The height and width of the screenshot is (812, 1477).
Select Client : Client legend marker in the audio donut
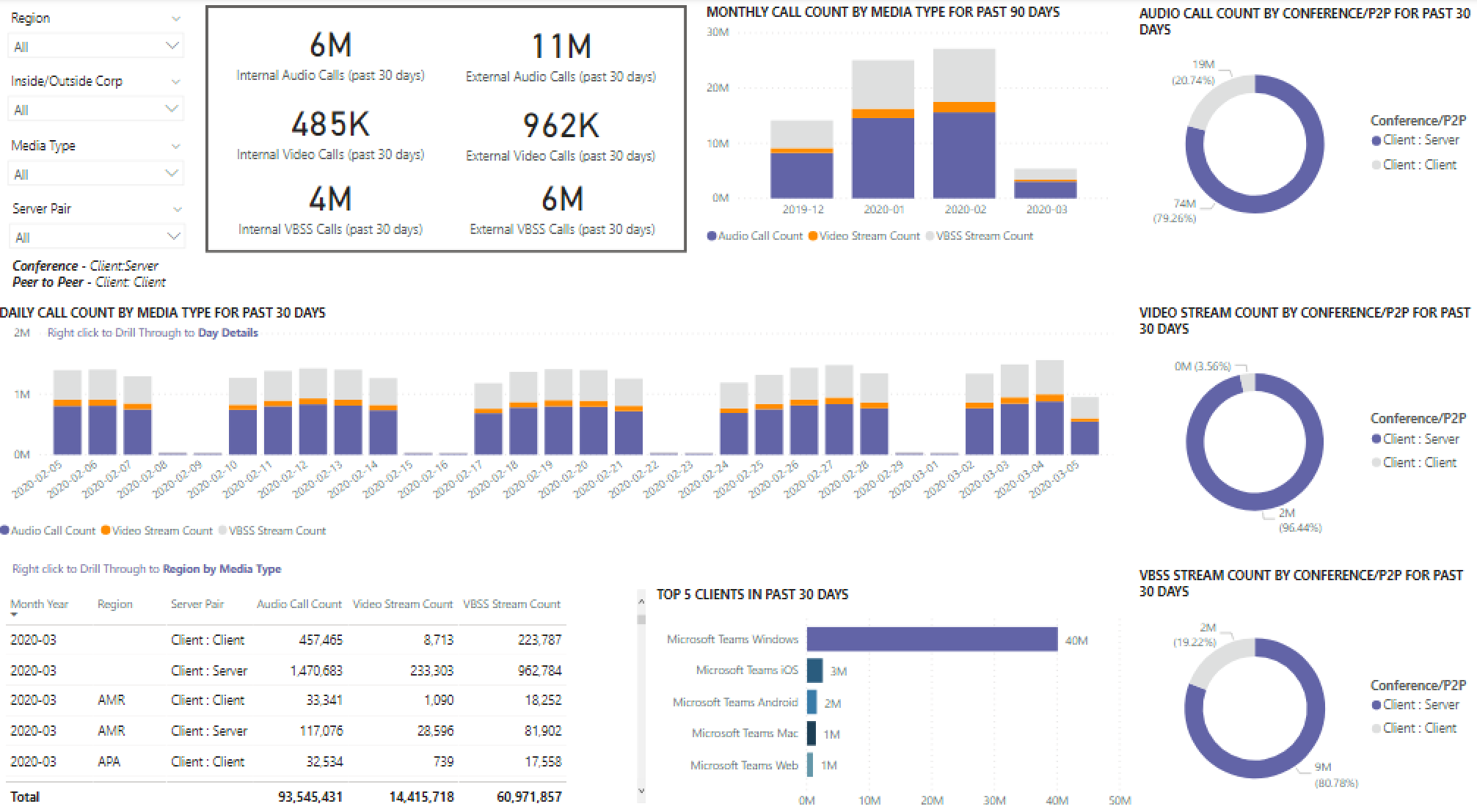[x=1376, y=165]
